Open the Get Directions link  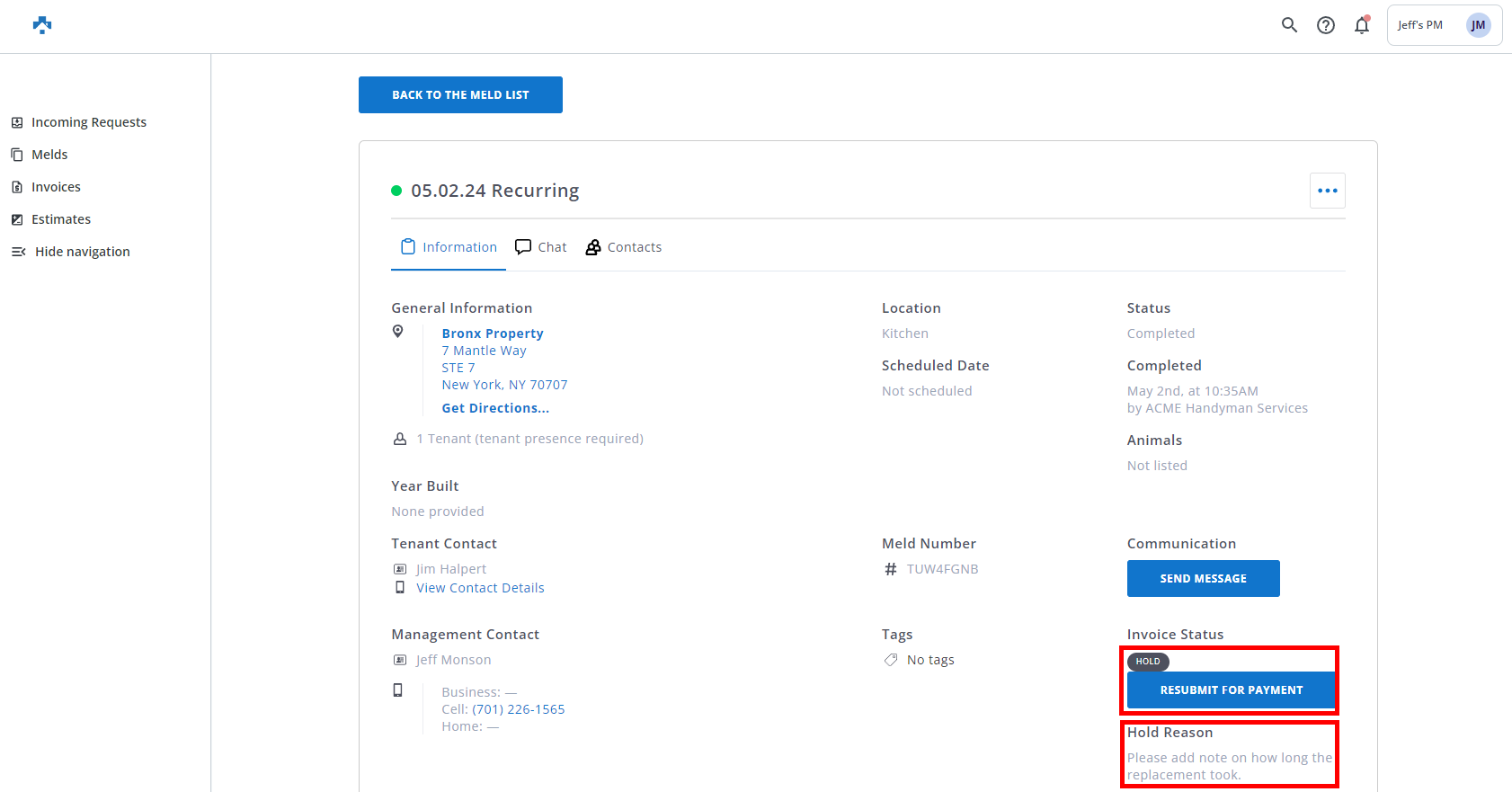(x=495, y=408)
